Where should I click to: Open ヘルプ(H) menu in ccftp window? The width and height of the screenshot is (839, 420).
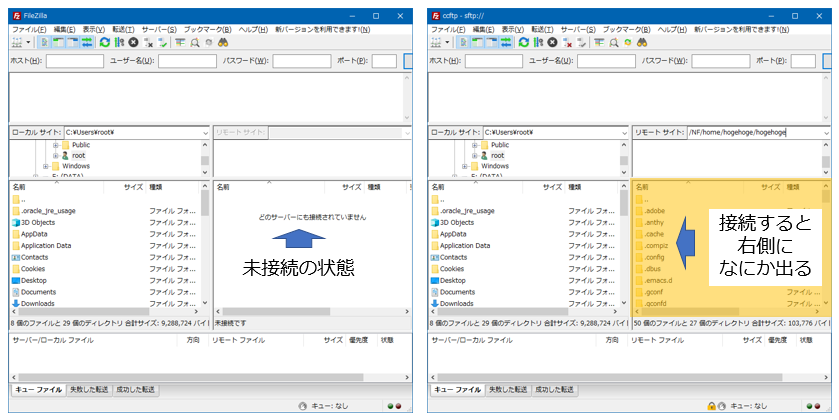(x=672, y=29)
